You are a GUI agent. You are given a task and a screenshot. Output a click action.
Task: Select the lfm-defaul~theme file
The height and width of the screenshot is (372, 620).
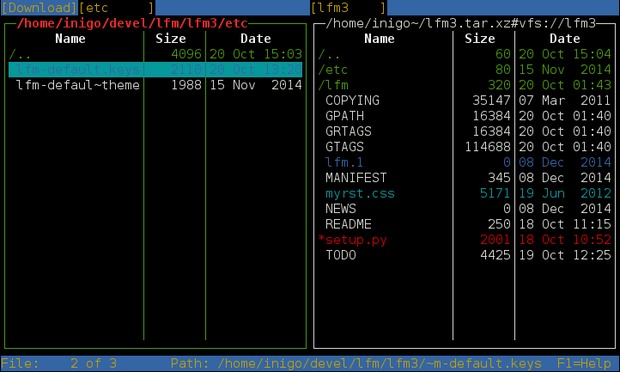click(155, 85)
